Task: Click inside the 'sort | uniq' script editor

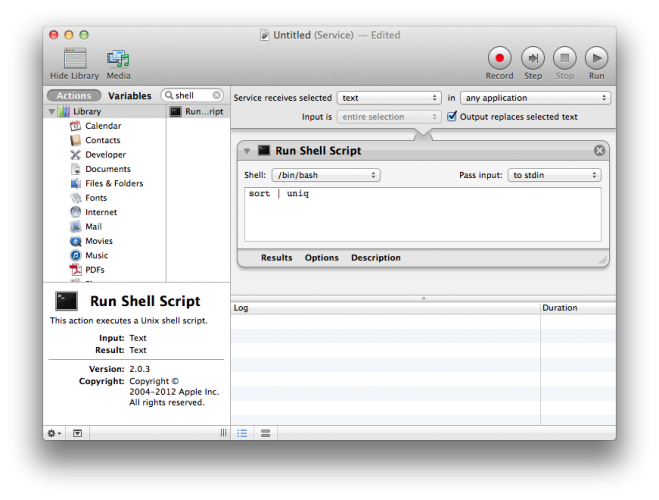Action: pos(423,214)
